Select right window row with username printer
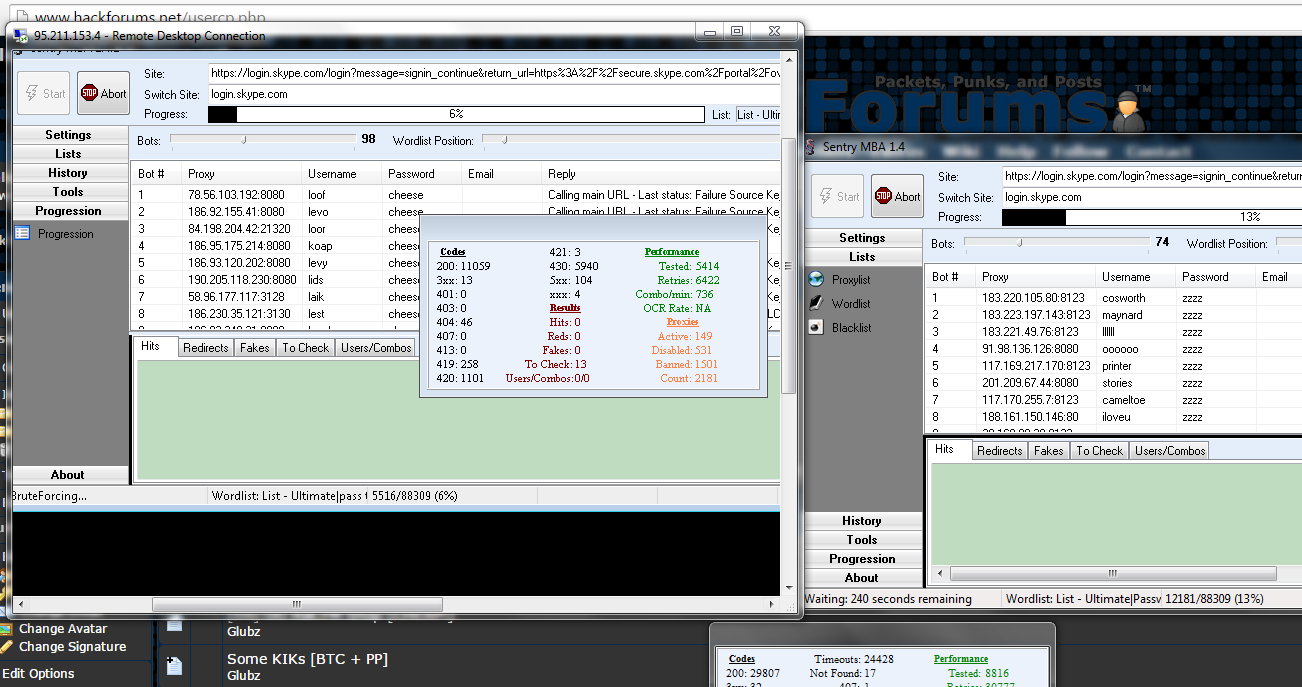This screenshot has height=687, width=1302. [1114, 366]
